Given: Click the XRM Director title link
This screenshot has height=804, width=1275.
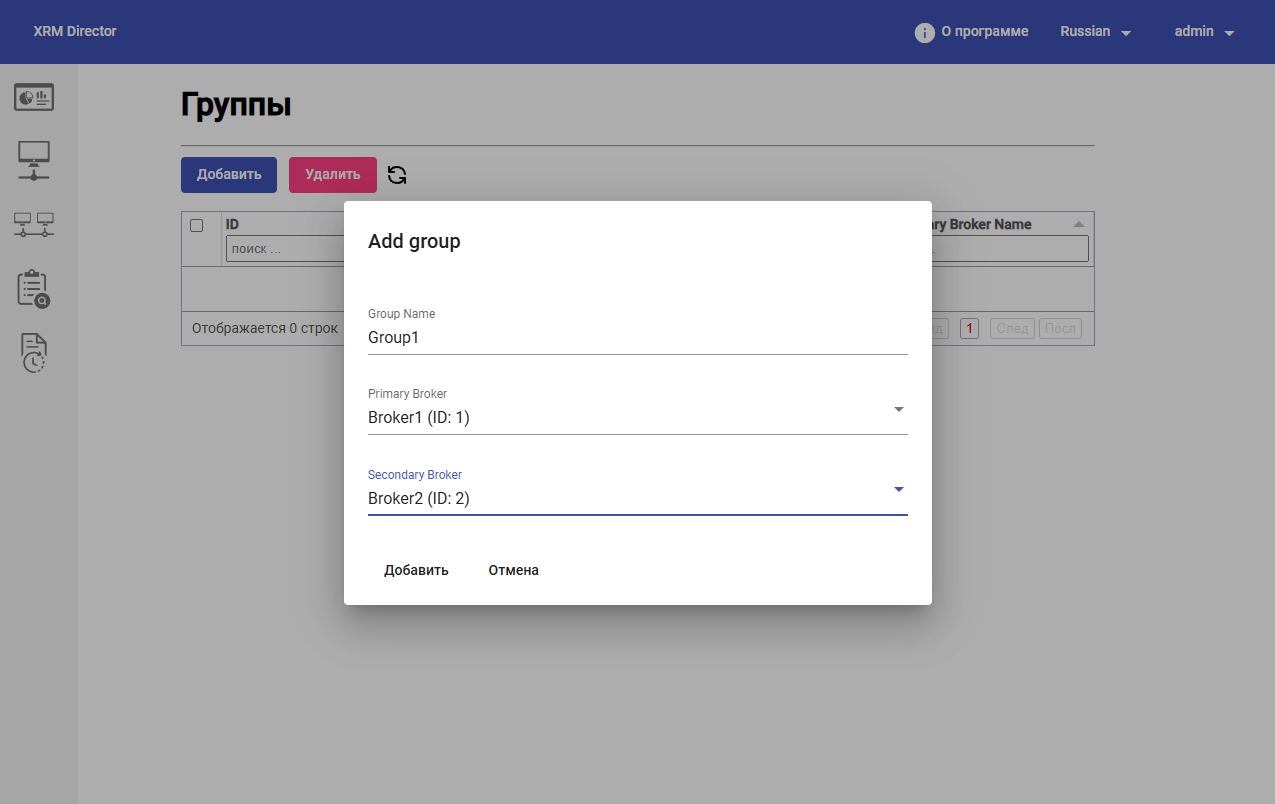Looking at the screenshot, I should pyautogui.click(x=75, y=32).
